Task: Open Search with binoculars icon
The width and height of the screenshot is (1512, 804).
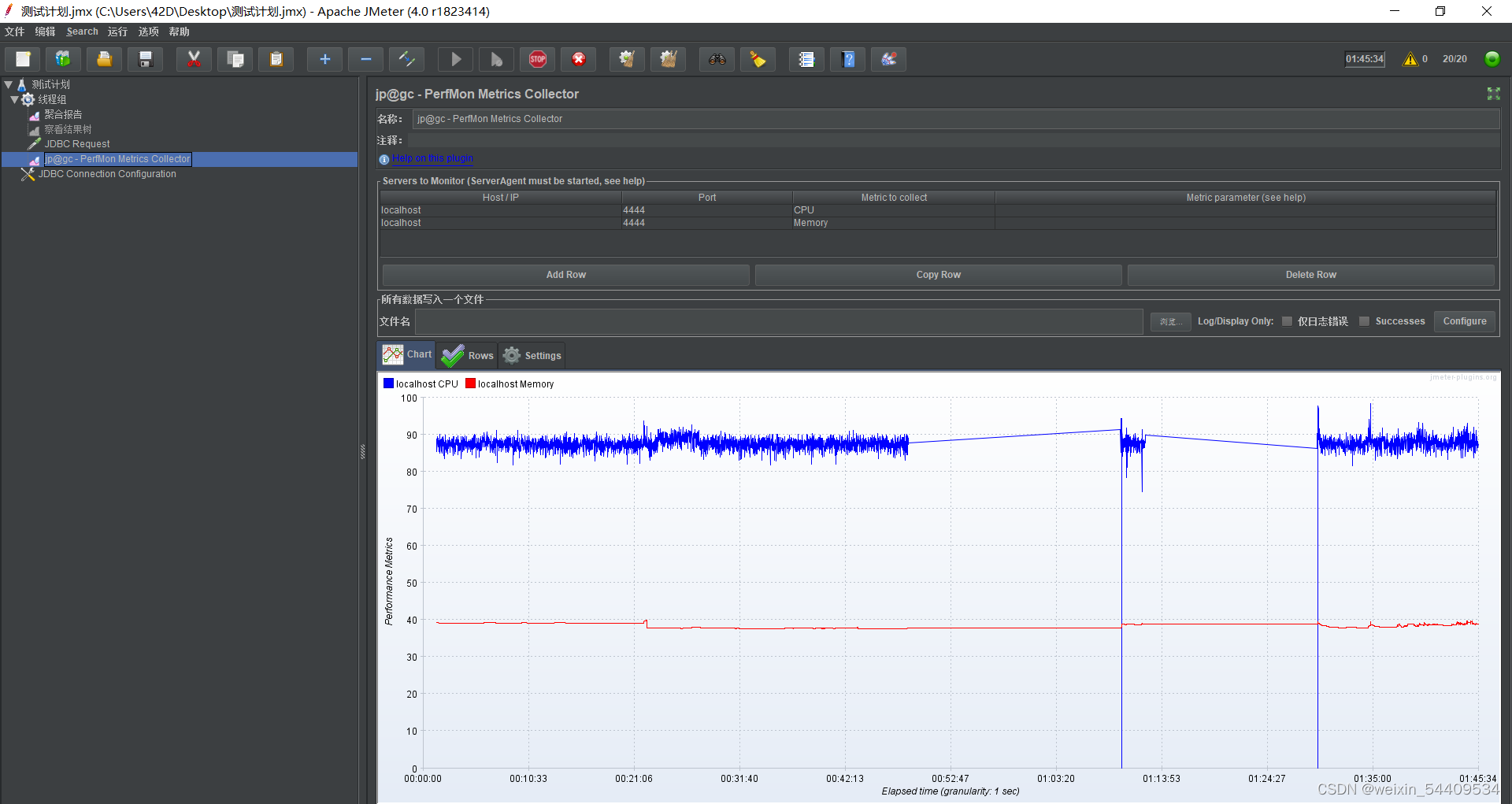Action: pyautogui.click(x=717, y=59)
